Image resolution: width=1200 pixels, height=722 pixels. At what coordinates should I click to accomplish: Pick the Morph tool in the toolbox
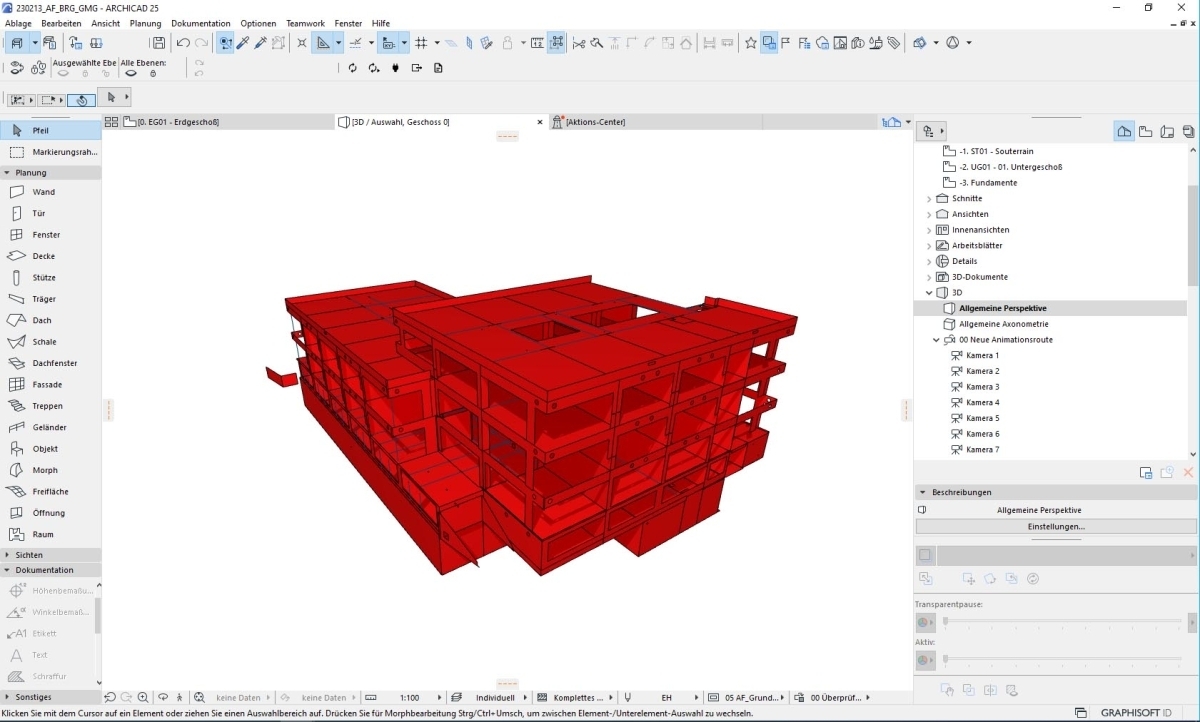tap(44, 470)
